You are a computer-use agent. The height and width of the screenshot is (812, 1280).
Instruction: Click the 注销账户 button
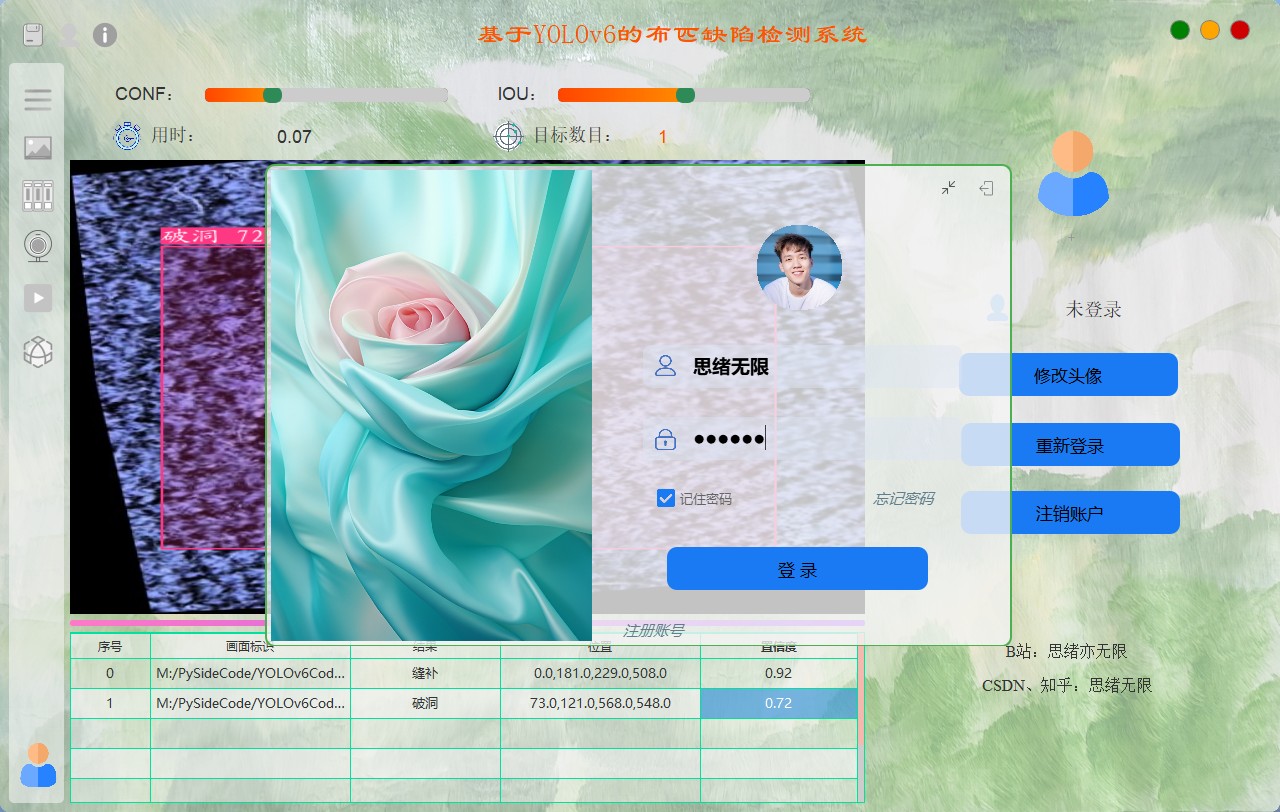pyautogui.click(x=1070, y=513)
